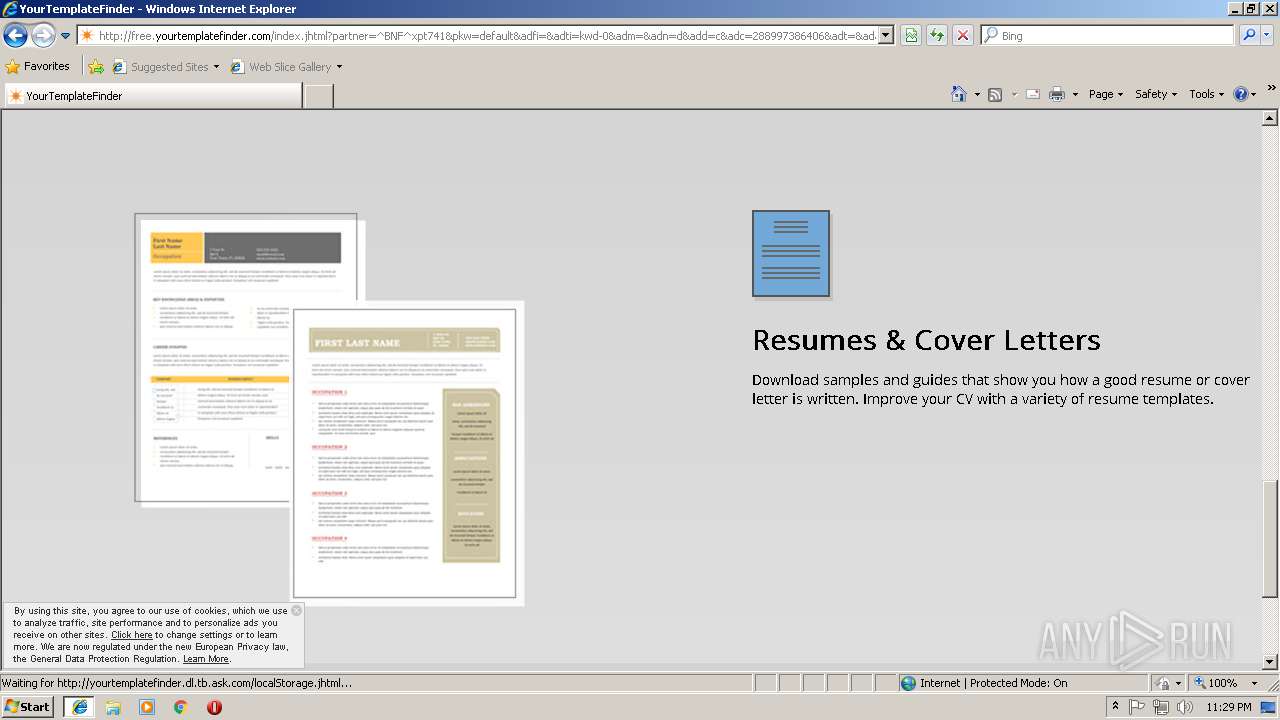Screen dimensions: 1280x720
Task: Open the Page menu
Action: tap(1106, 94)
